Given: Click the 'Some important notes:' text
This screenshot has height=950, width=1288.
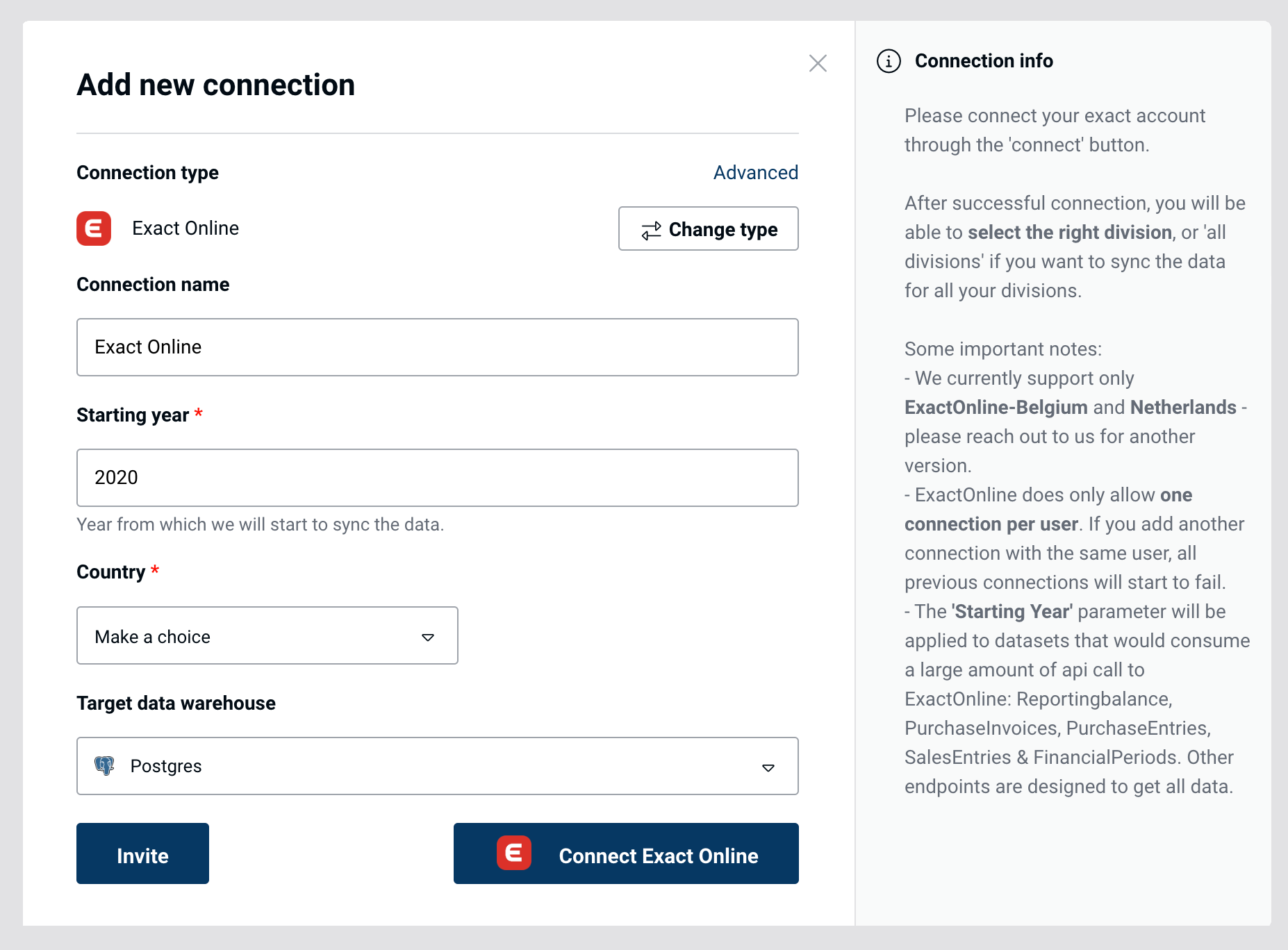Looking at the screenshot, I should click(1003, 349).
